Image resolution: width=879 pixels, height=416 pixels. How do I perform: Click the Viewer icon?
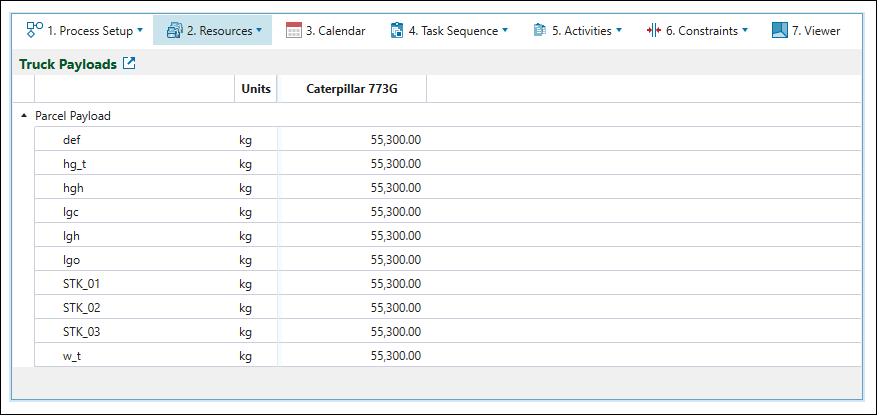point(780,30)
